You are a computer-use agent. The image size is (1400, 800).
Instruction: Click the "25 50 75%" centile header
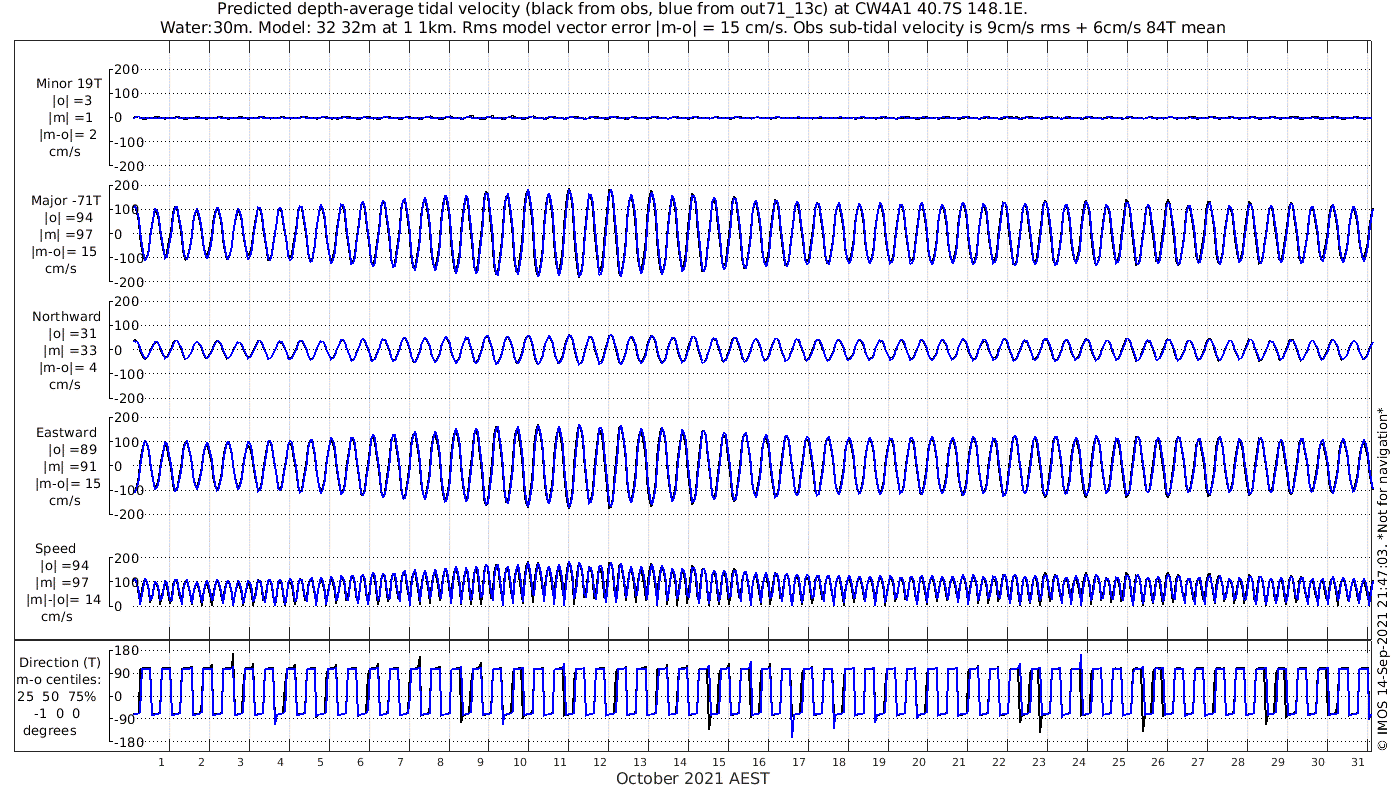point(56,697)
